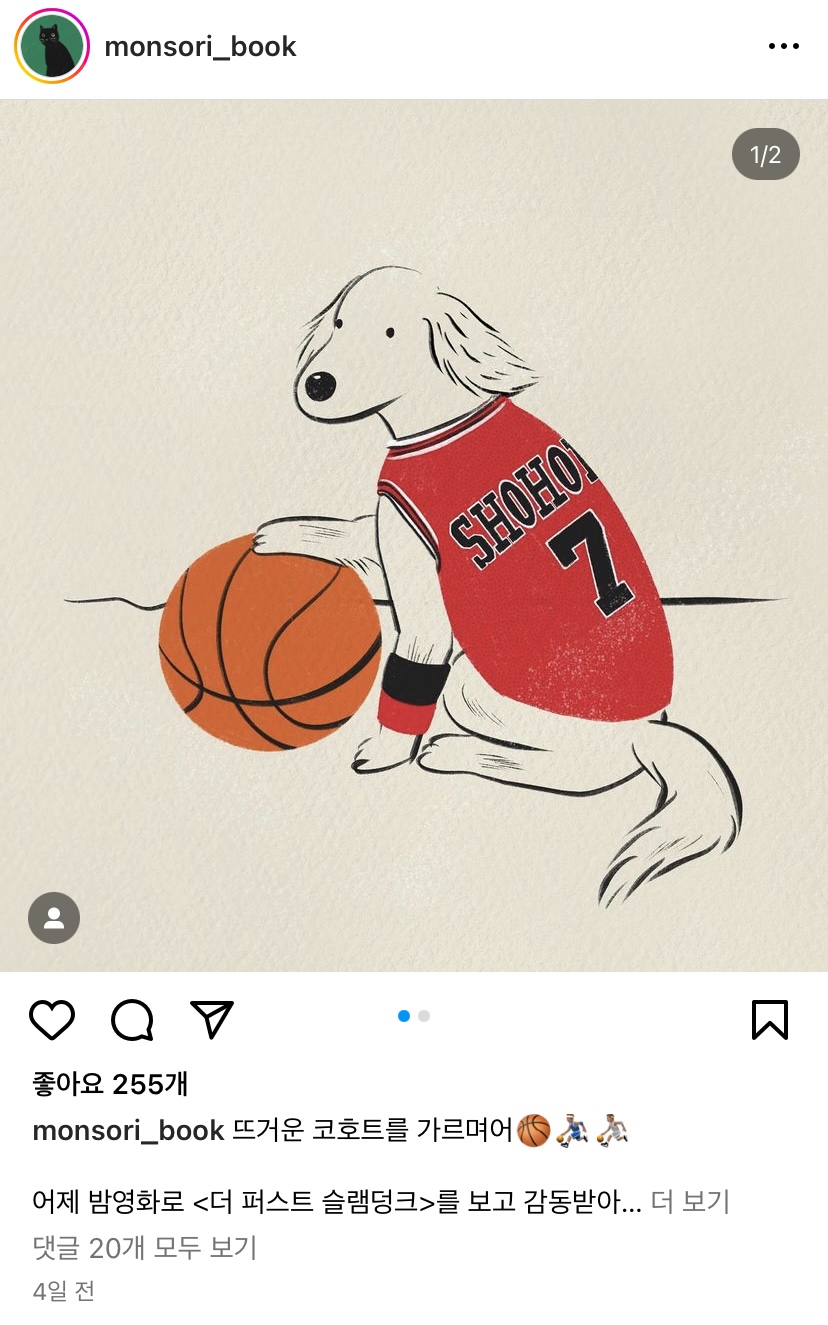The height and width of the screenshot is (1325, 828).
Task: Tap the 1/2 image counter badge
Action: click(765, 154)
